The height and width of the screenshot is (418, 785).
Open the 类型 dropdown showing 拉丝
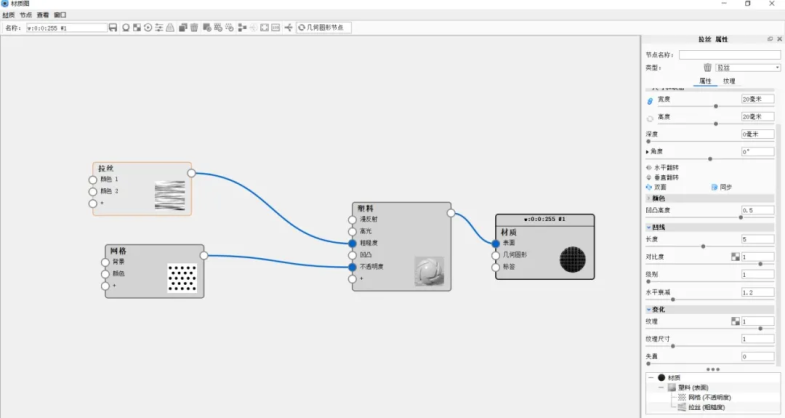747,67
